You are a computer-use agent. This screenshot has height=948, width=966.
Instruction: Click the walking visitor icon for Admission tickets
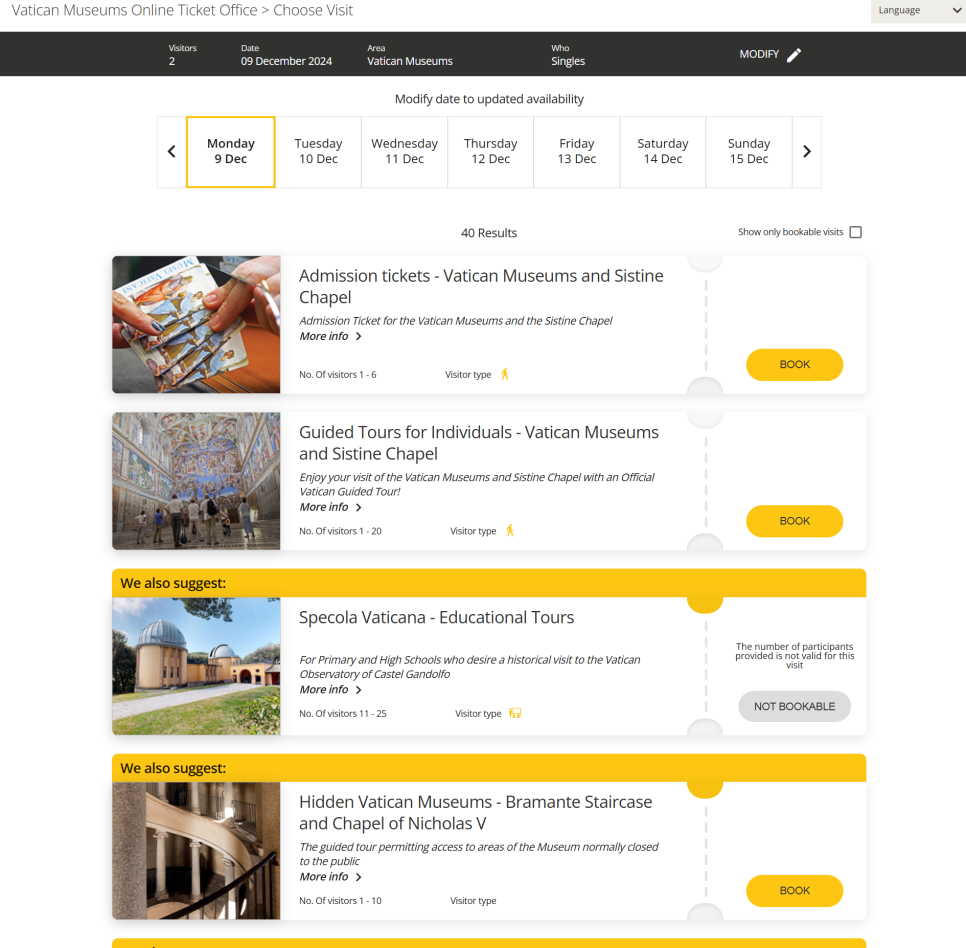tap(505, 374)
